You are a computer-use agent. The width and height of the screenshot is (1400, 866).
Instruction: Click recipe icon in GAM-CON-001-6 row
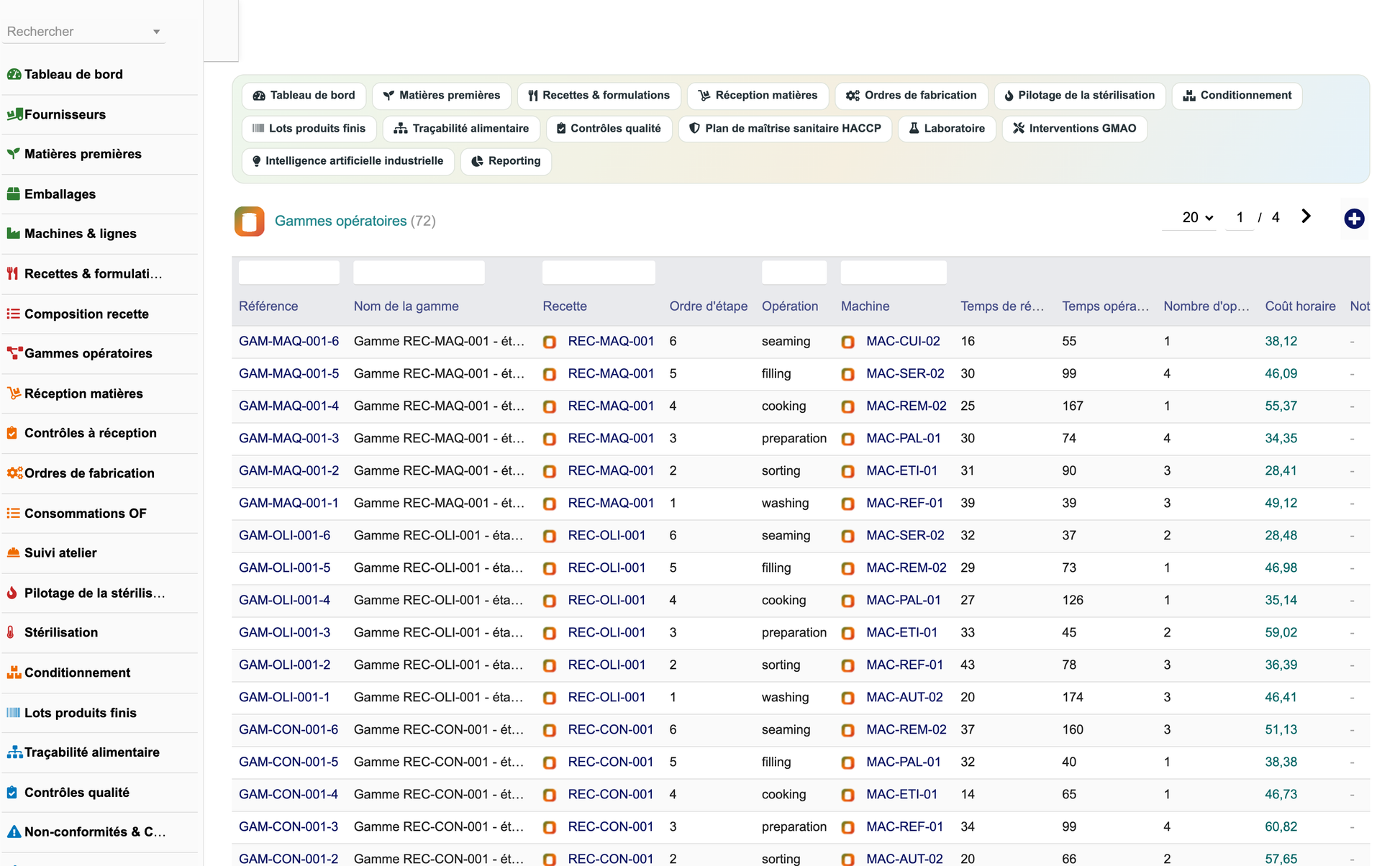[550, 730]
